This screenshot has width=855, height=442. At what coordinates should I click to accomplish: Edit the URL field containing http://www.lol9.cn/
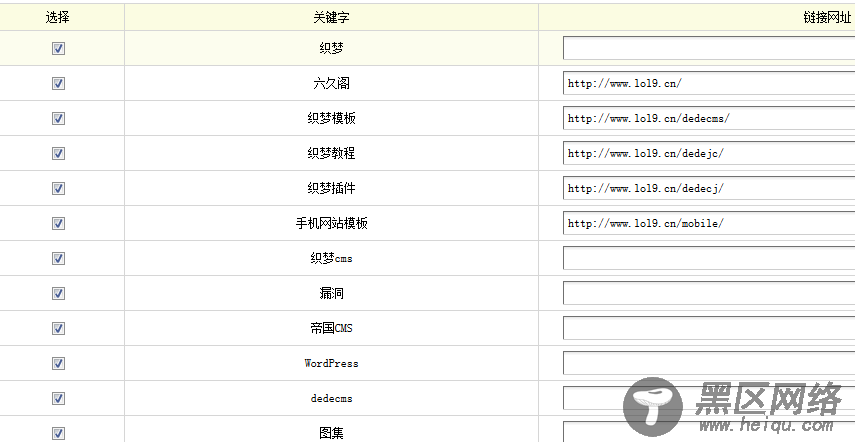(709, 83)
